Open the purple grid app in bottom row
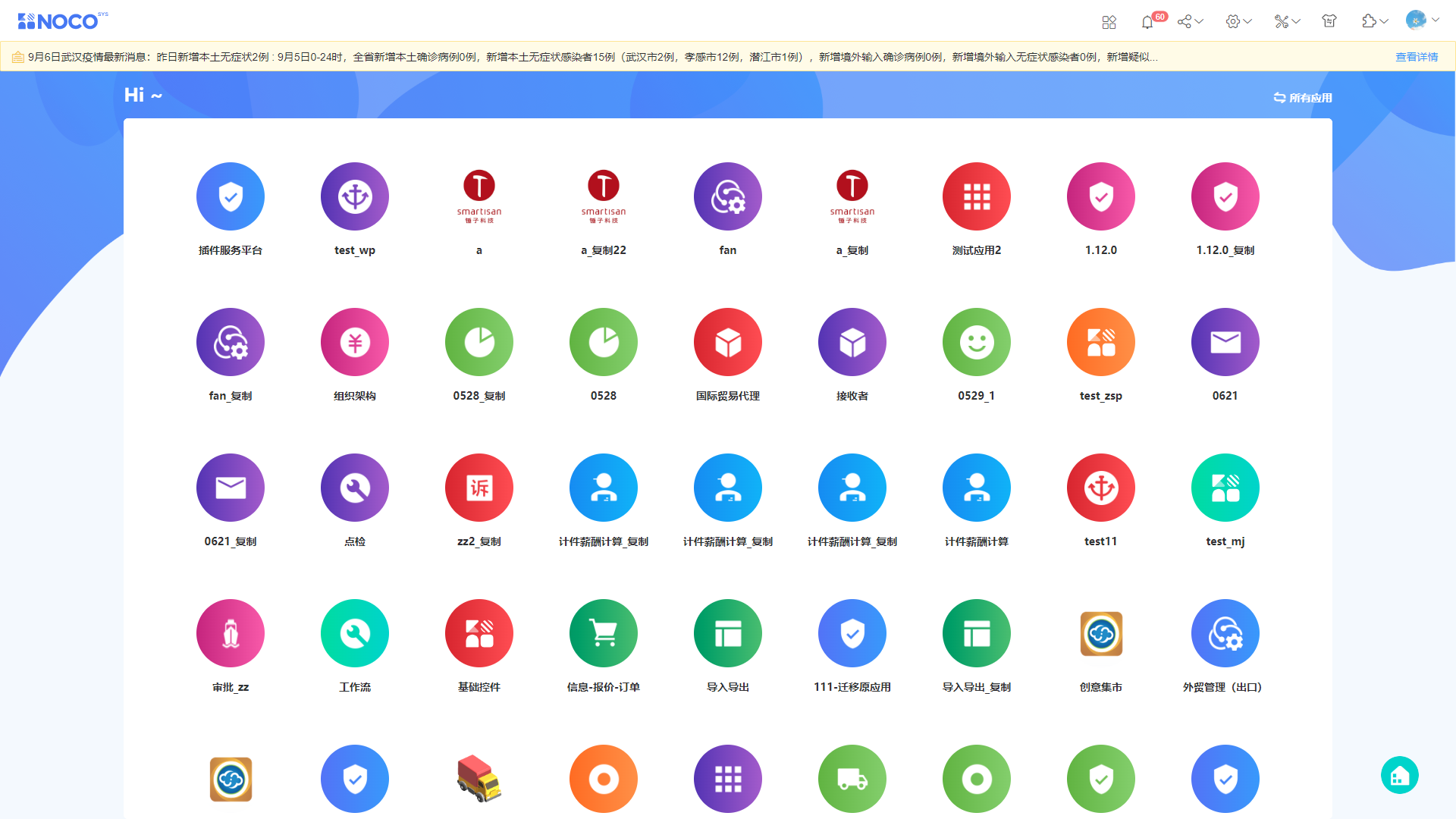The width and height of the screenshot is (1456, 819). click(x=728, y=779)
